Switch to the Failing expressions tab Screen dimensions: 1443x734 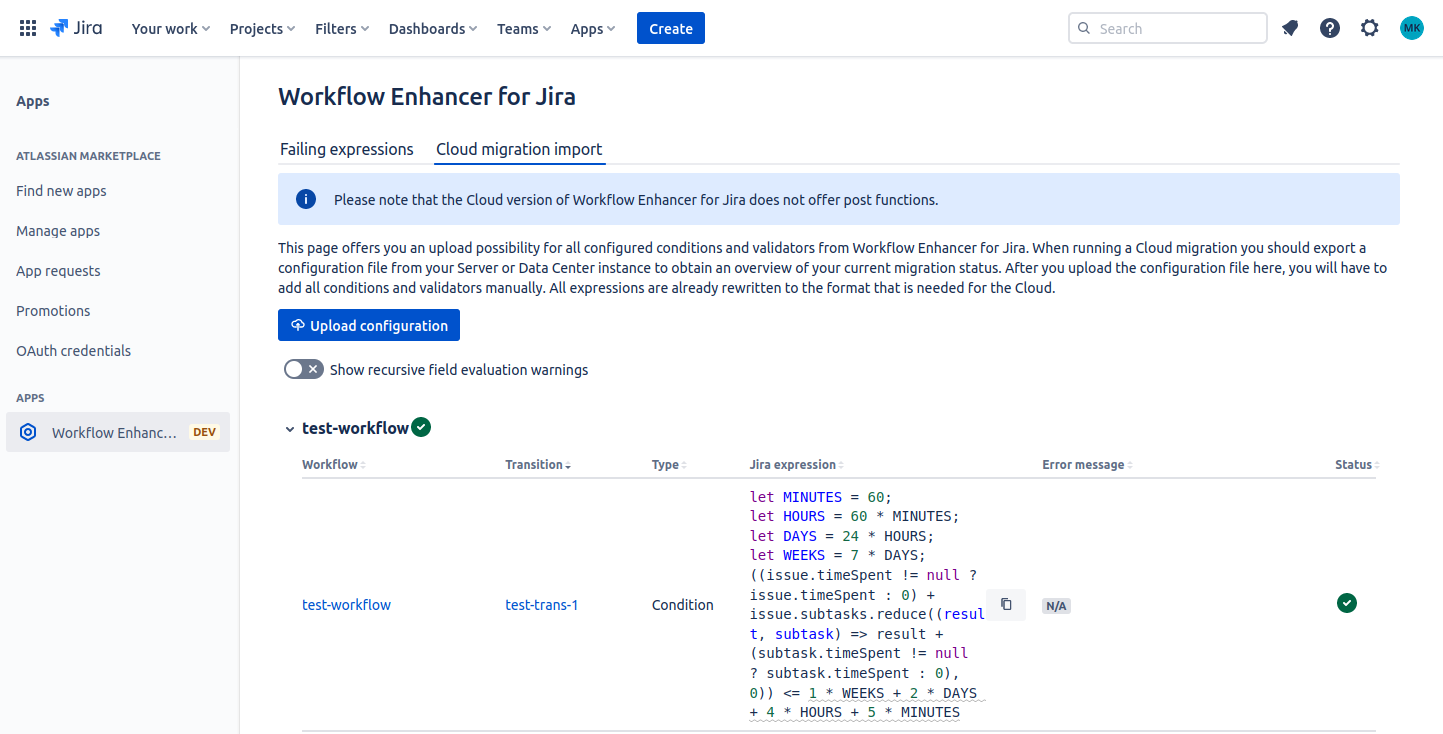pos(346,149)
